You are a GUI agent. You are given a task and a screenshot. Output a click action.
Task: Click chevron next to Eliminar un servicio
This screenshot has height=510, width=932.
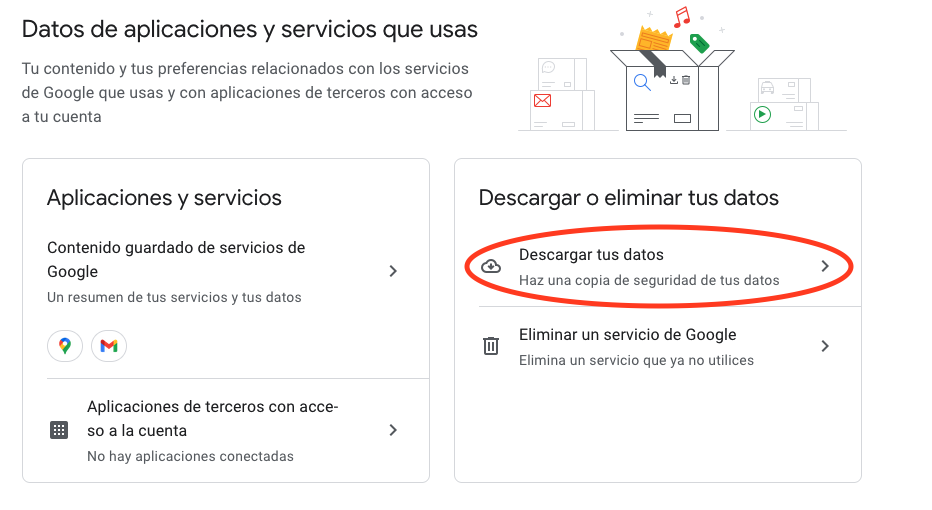coord(824,346)
